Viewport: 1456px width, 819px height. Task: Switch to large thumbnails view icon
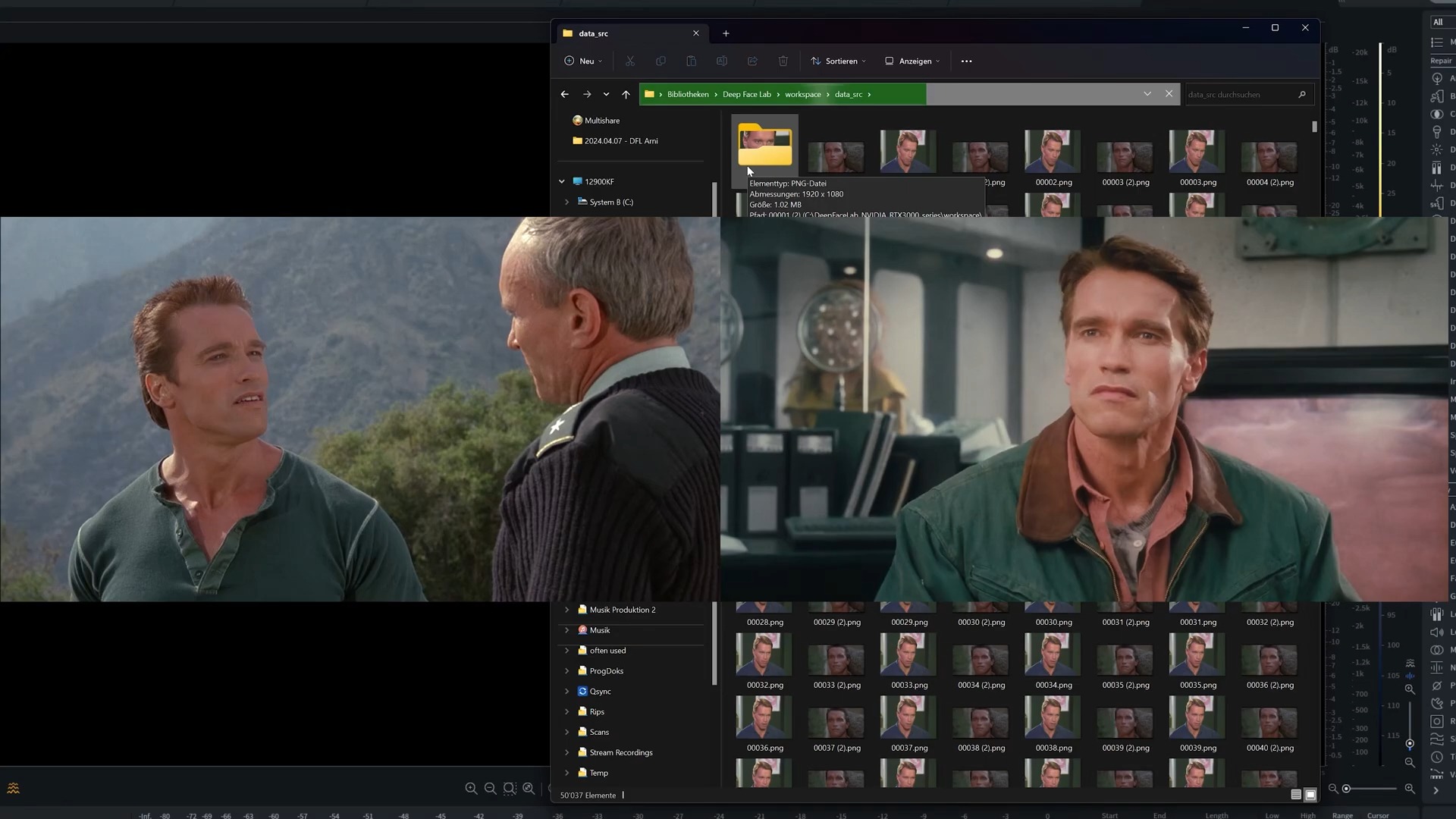[1310, 795]
